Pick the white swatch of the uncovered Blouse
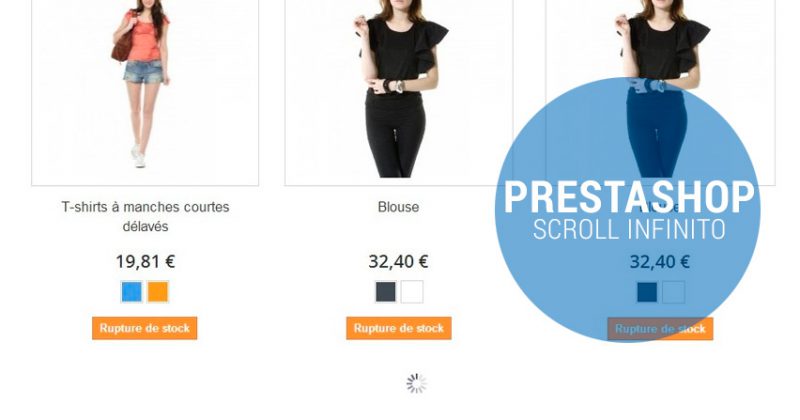800x420 pixels. pos(412,292)
